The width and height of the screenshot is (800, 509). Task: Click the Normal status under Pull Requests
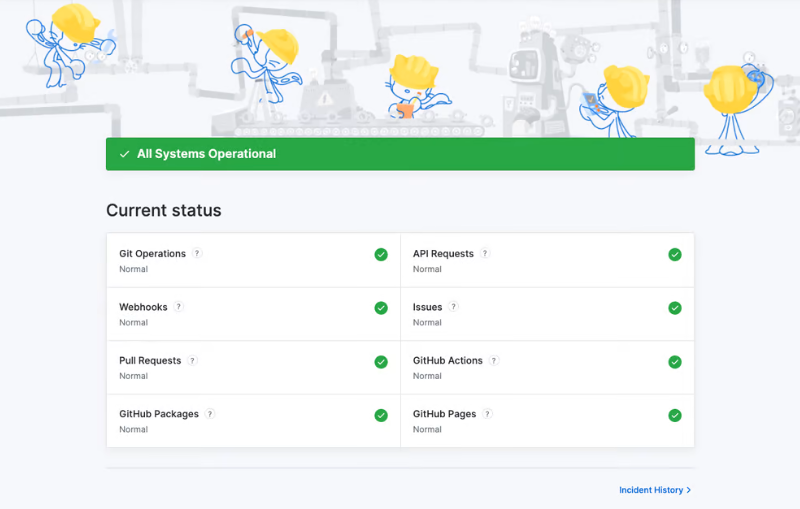[x=134, y=376]
